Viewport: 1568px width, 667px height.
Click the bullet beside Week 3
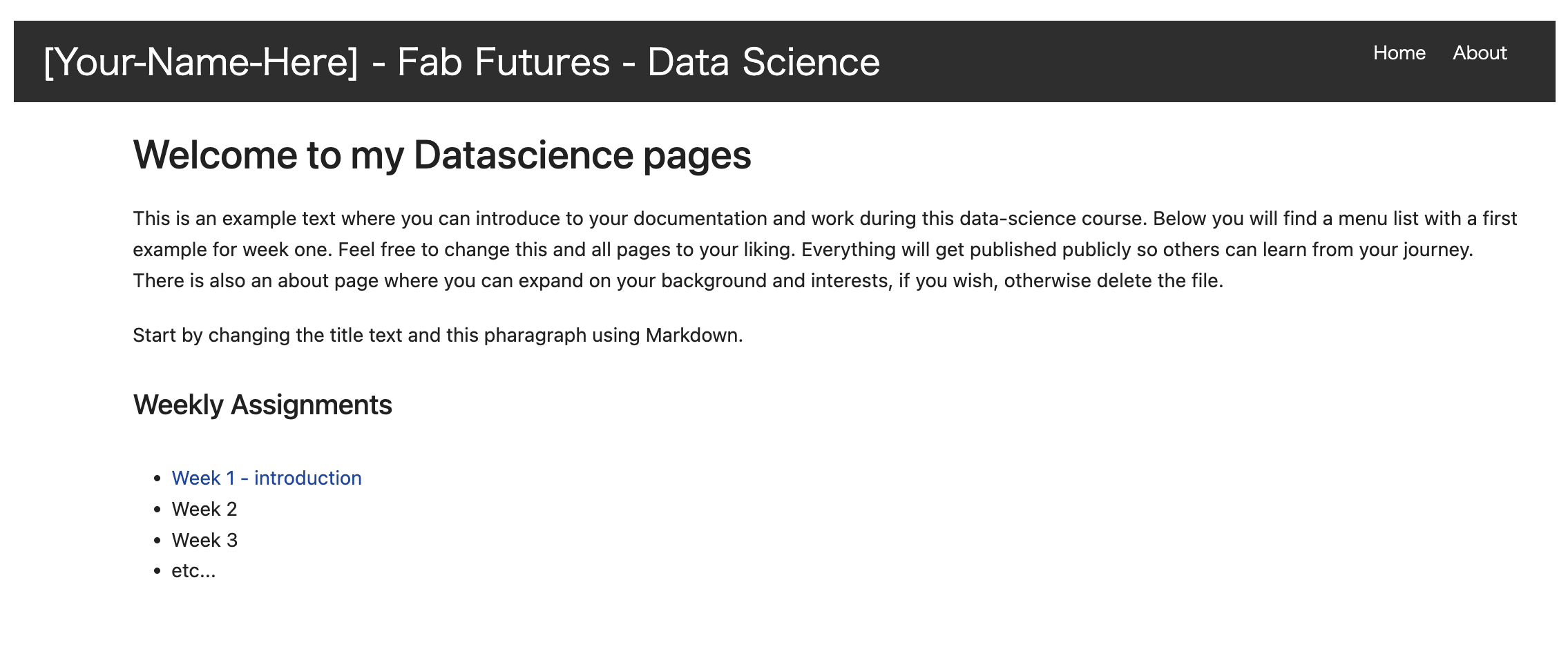[x=157, y=541]
